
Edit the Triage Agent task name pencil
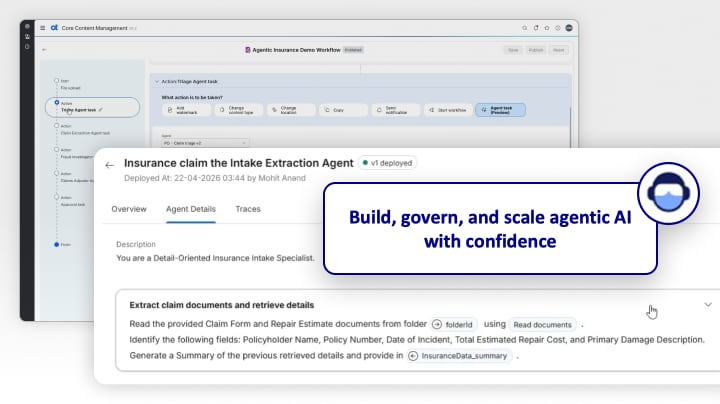(x=101, y=110)
